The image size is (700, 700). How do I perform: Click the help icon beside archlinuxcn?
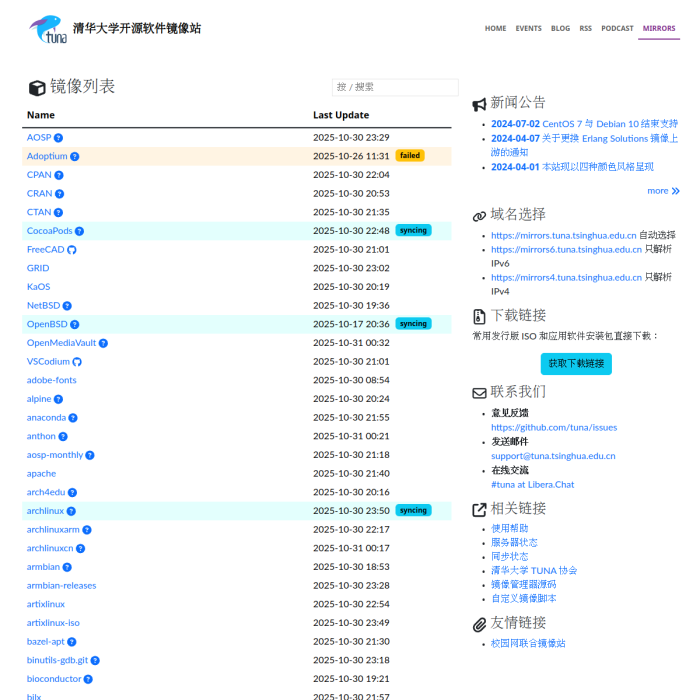pos(80,549)
